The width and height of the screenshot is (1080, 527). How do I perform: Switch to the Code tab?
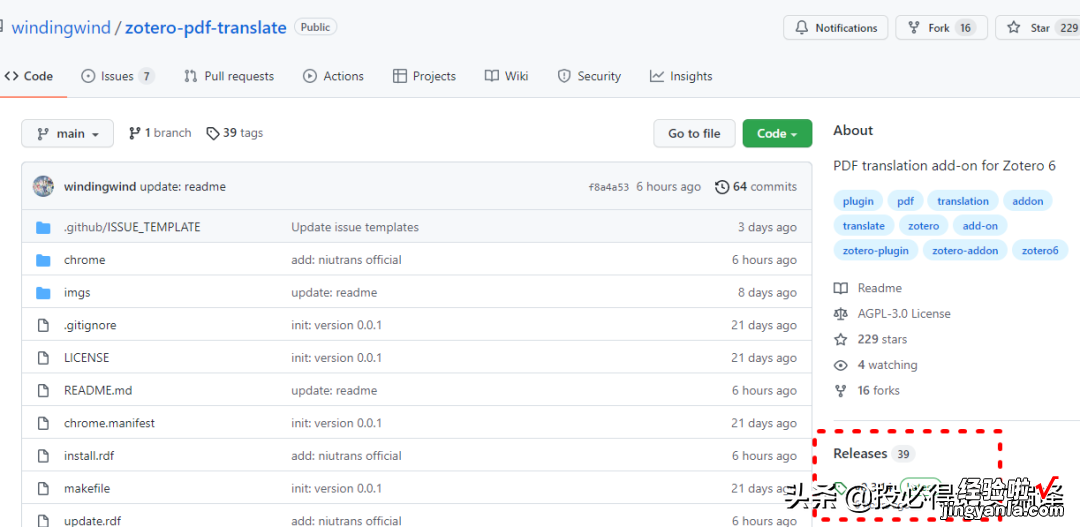click(x=29, y=76)
